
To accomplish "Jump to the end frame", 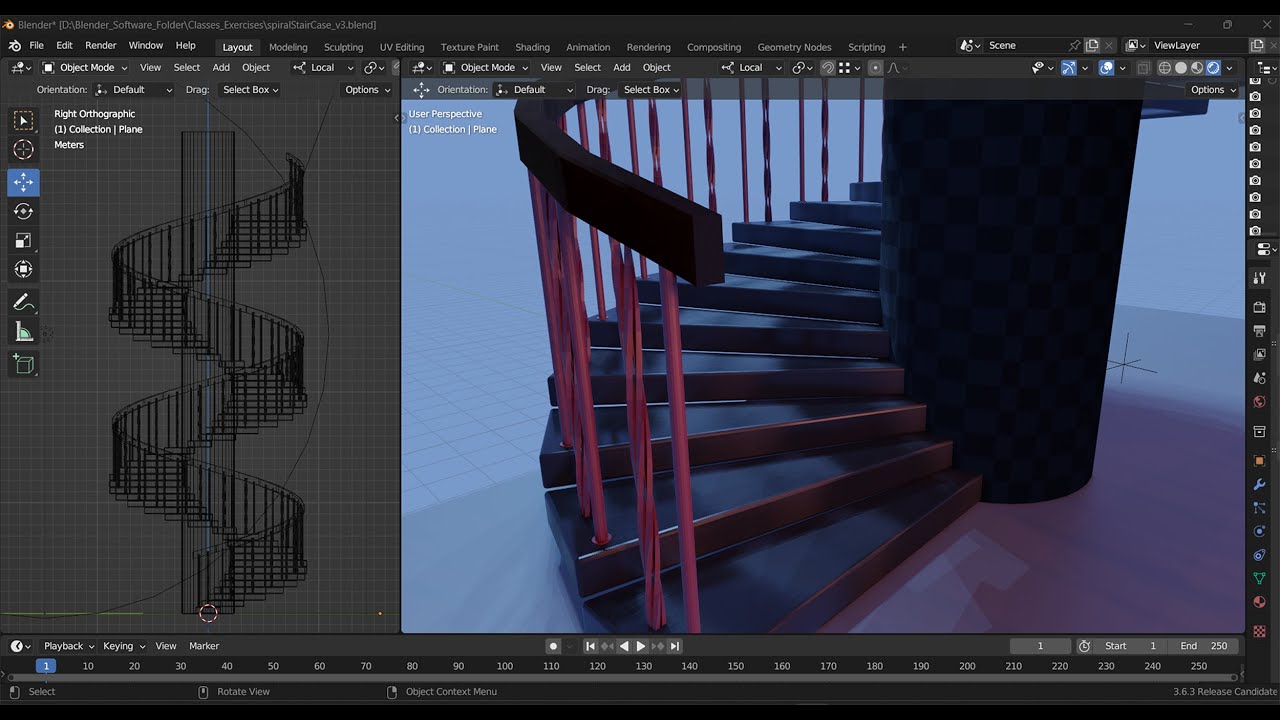I will tap(675, 646).
